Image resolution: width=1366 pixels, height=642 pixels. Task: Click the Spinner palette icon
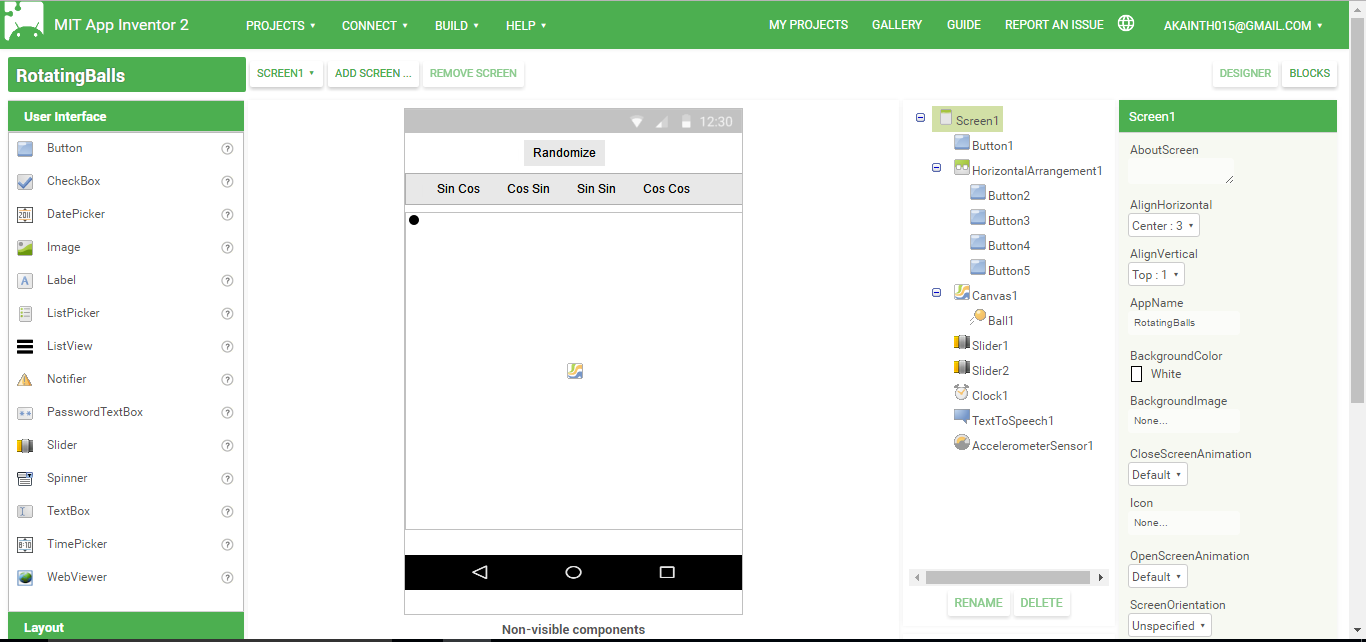pos(26,478)
